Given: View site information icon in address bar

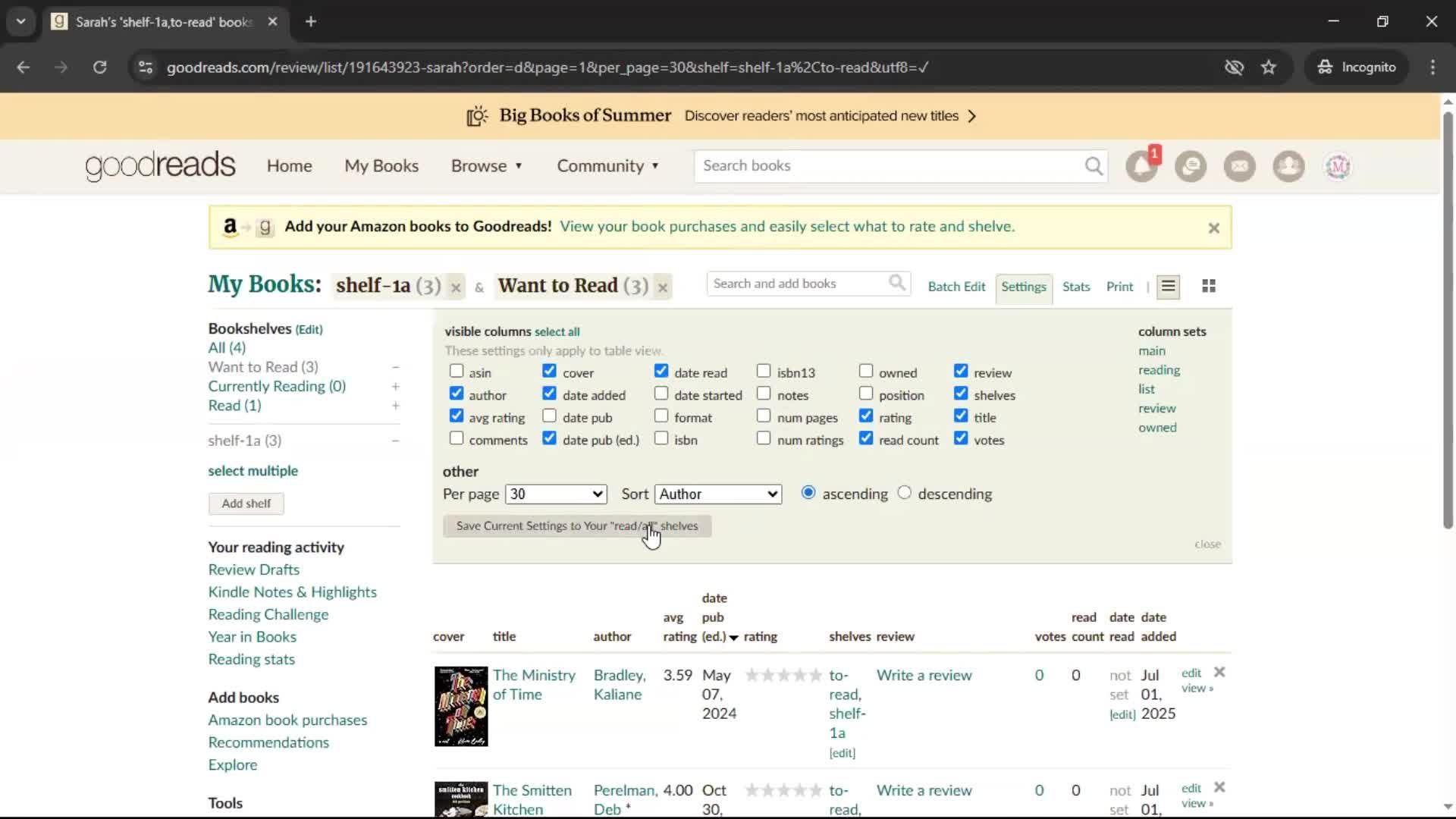Looking at the screenshot, I should point(146,67).
